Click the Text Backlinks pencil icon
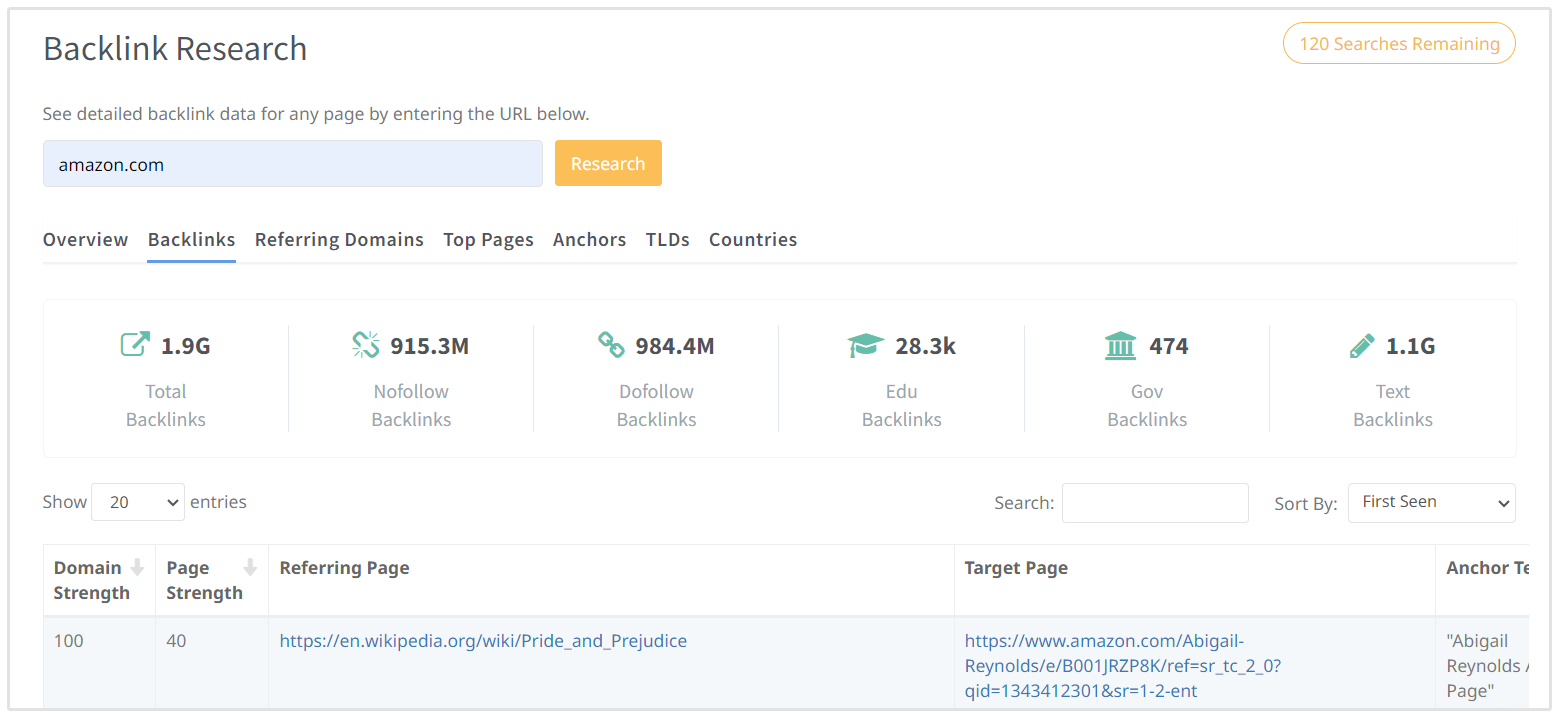Screen dimensions: 1559x718 coord(1361,346)
